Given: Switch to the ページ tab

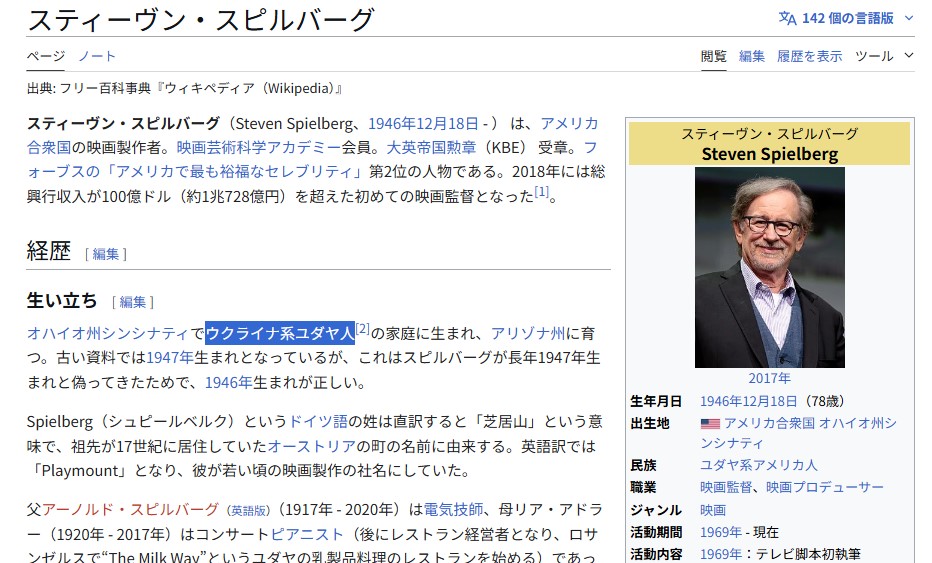Looking at the screenshot, I should point(46,56).
